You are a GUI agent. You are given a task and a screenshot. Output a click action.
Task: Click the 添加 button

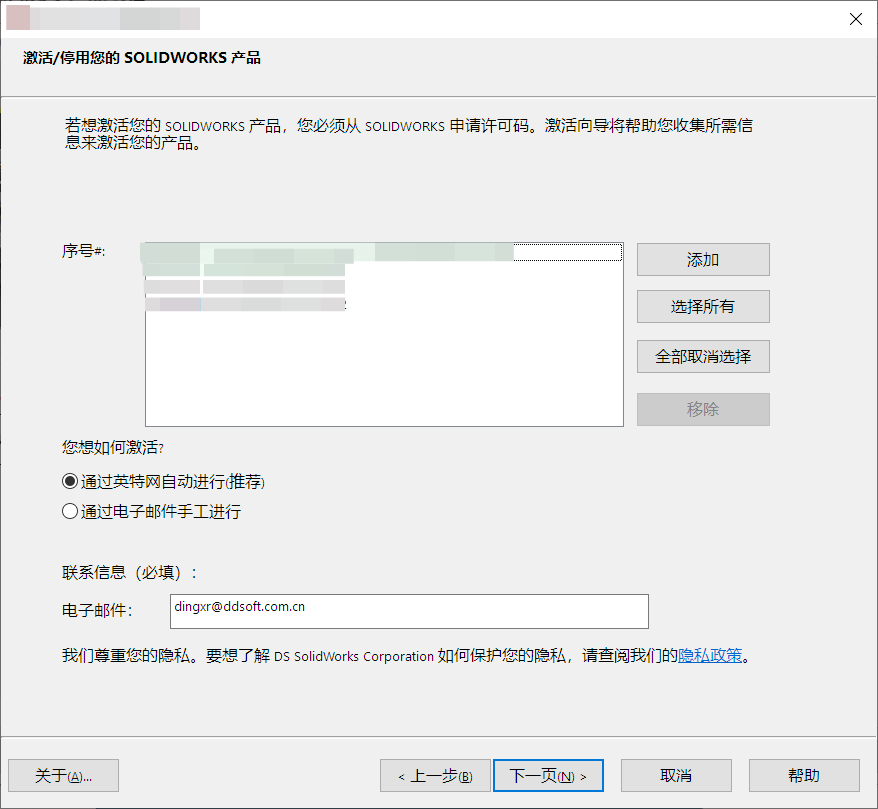click(x=703, y=259)
